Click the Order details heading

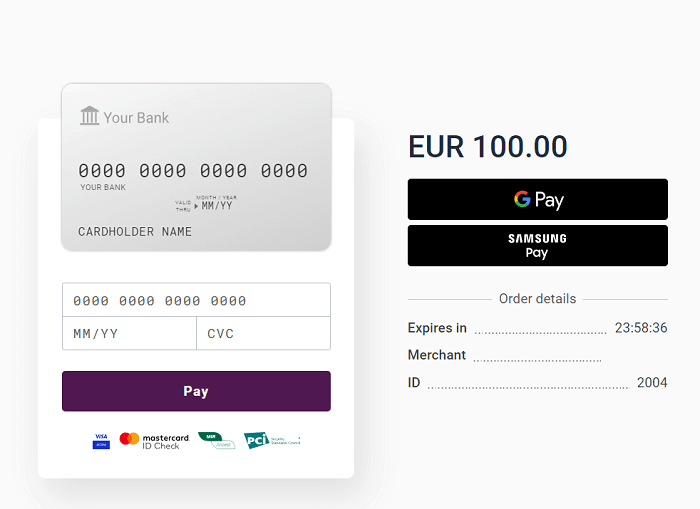click(537, 298)
